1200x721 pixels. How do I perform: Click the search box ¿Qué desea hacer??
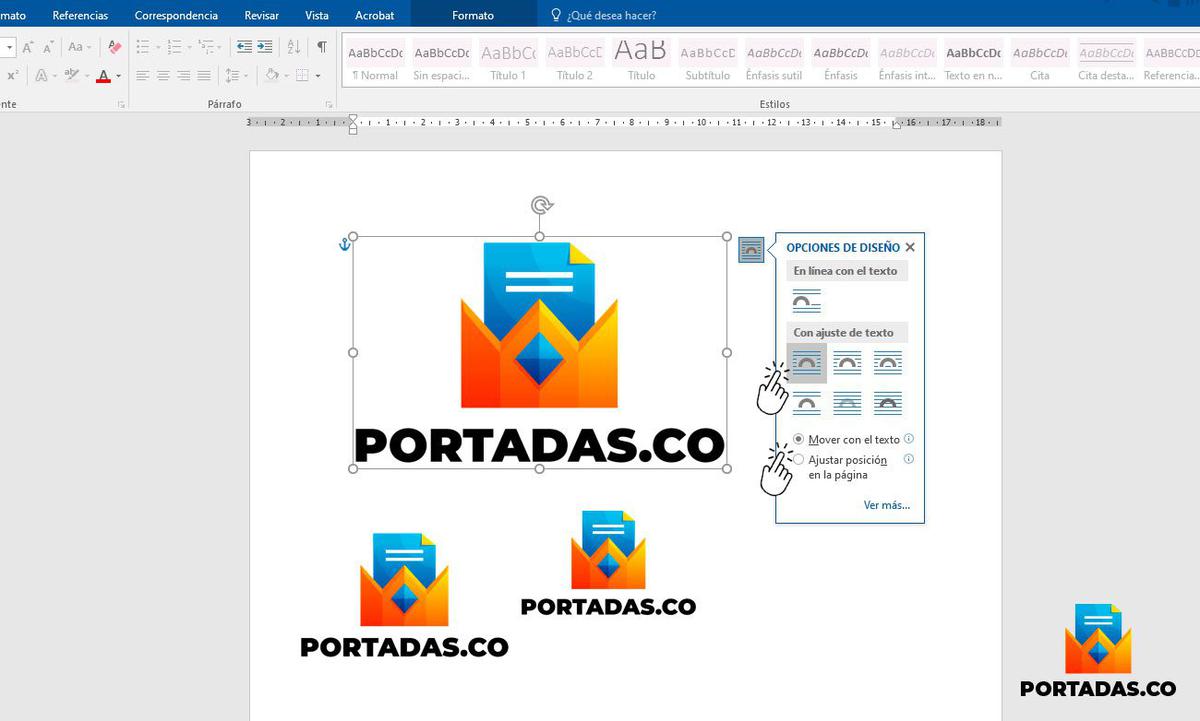point(604,14)
